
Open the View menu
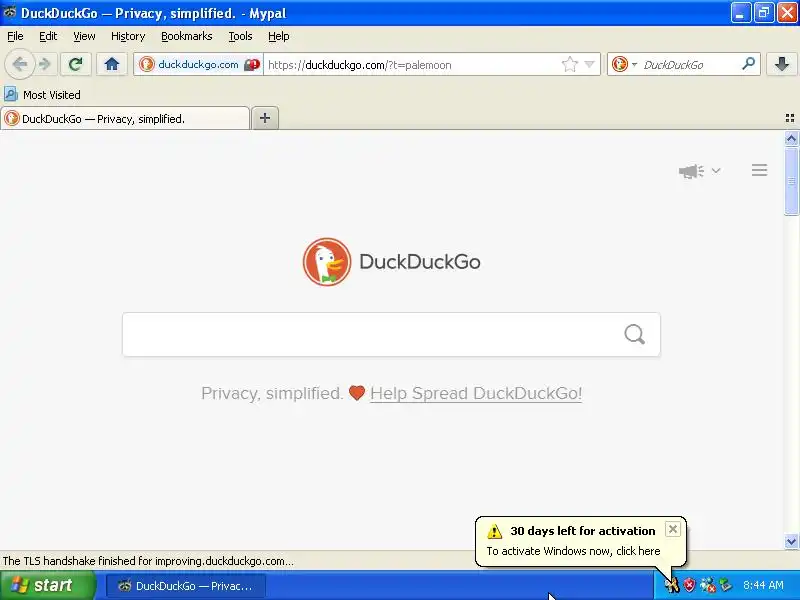click(x=84, y=36)
